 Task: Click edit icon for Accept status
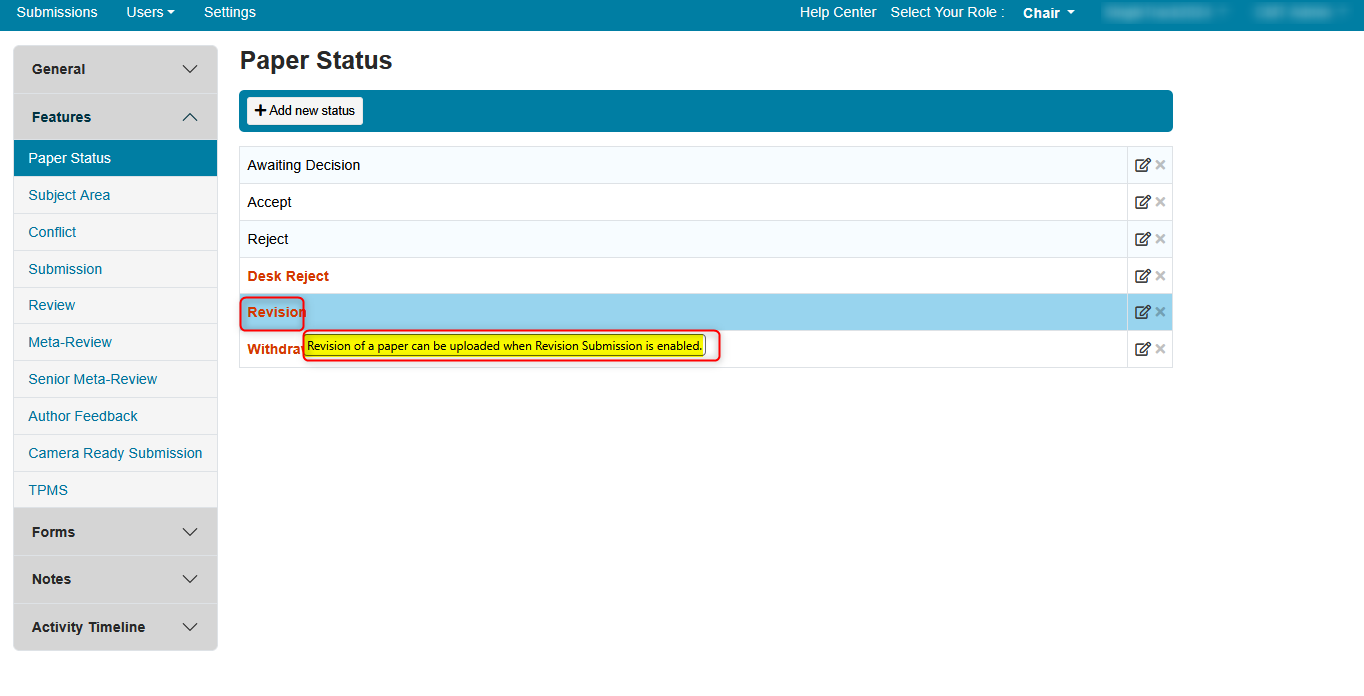click(1142, 202)
